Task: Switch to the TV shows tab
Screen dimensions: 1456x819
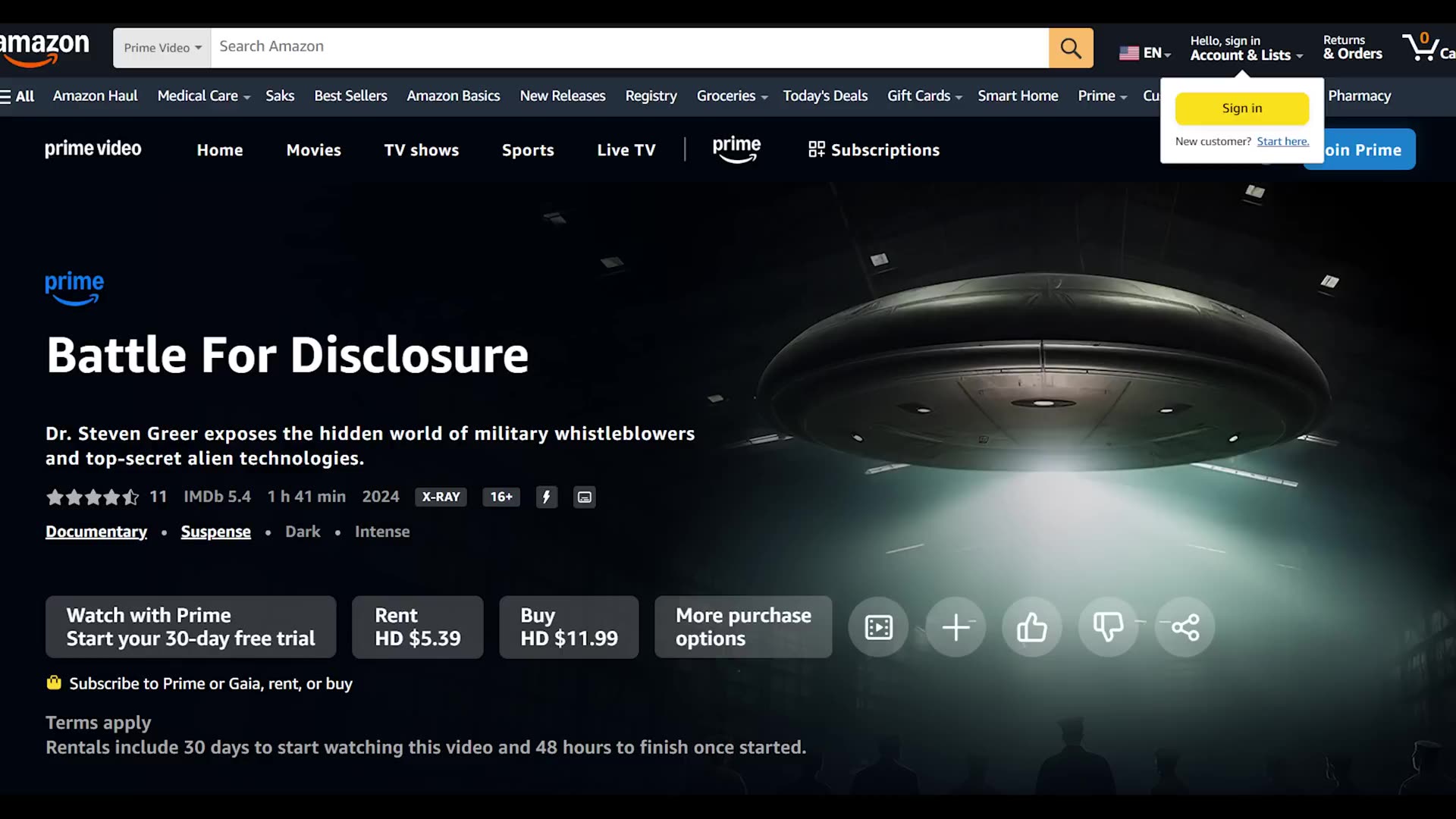Action: pyautogui.click(x=422, y=149)
